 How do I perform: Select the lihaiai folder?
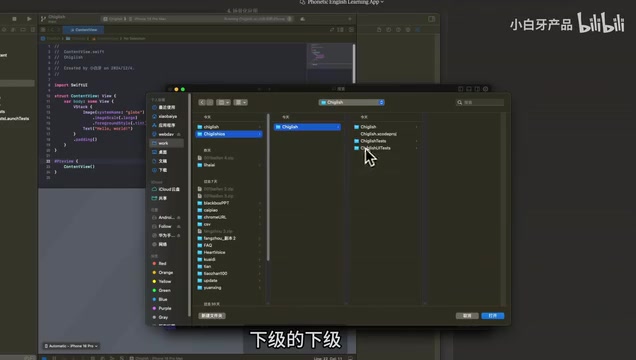[x=229, y=165]
